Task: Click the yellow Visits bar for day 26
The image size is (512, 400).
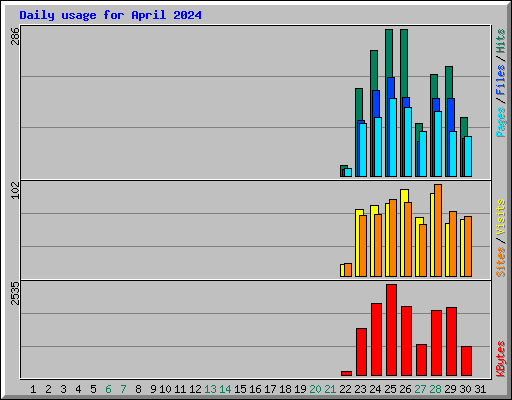Action: (404, 196)
